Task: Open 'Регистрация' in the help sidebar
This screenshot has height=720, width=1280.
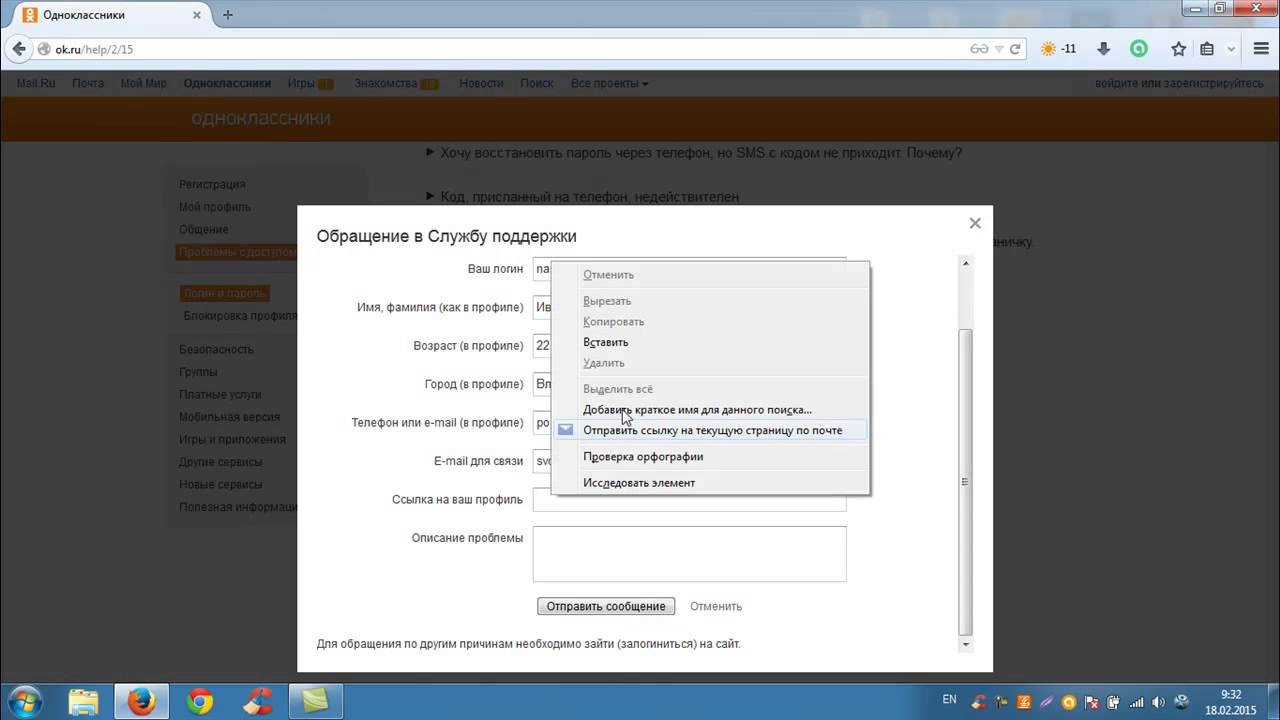Action: [212, 184]
